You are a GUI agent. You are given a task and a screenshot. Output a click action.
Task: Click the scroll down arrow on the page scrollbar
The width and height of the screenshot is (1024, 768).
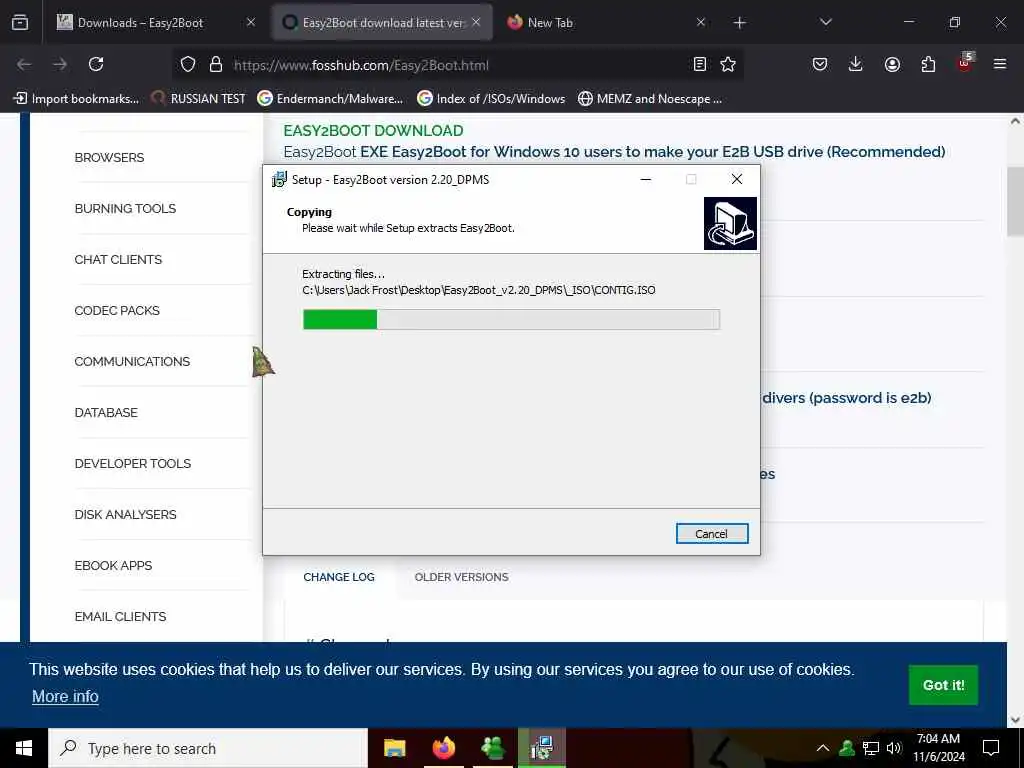(x=1015, y=720)
